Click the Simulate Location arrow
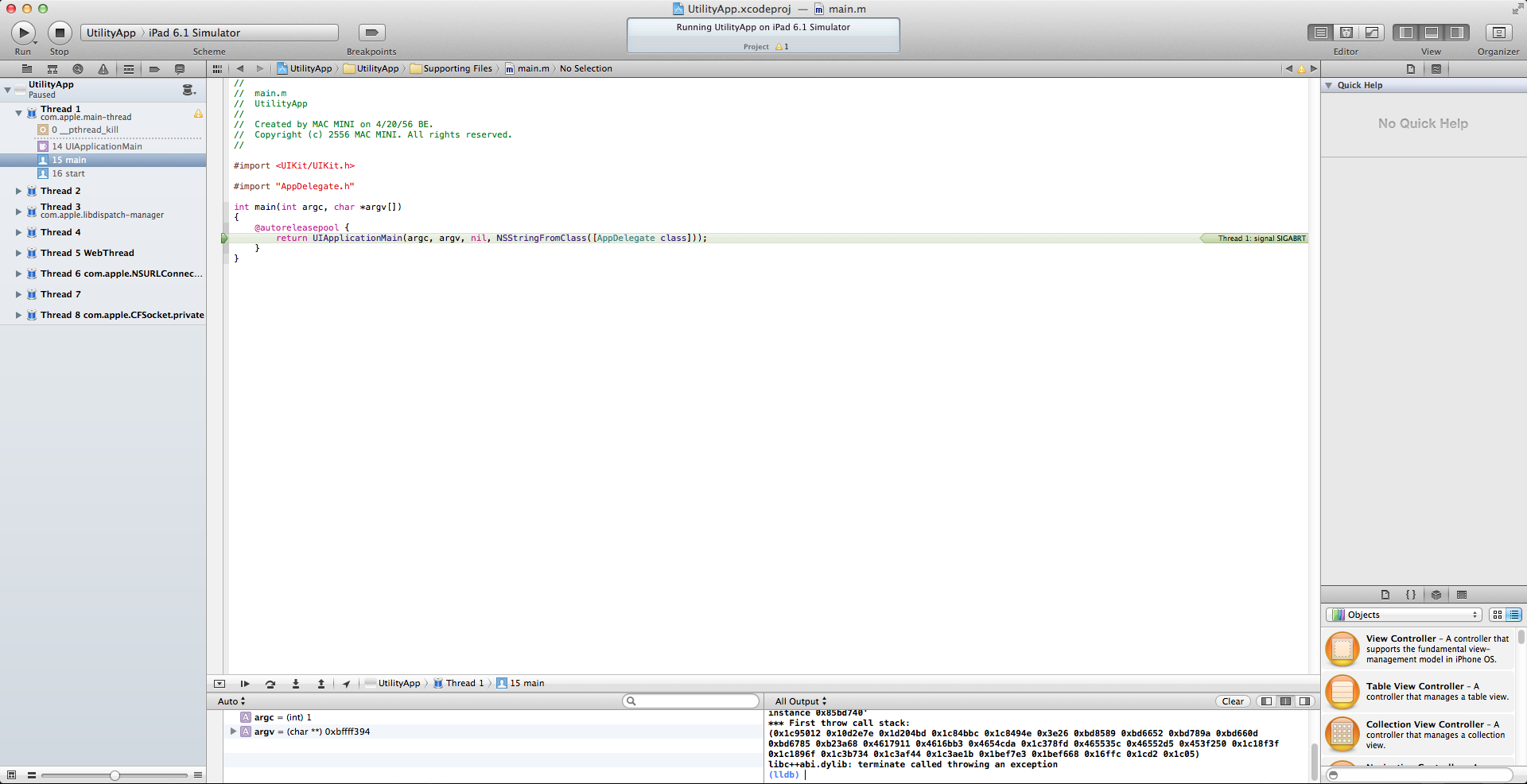Viewport: 1527px width, 784px height. point(346,684)
